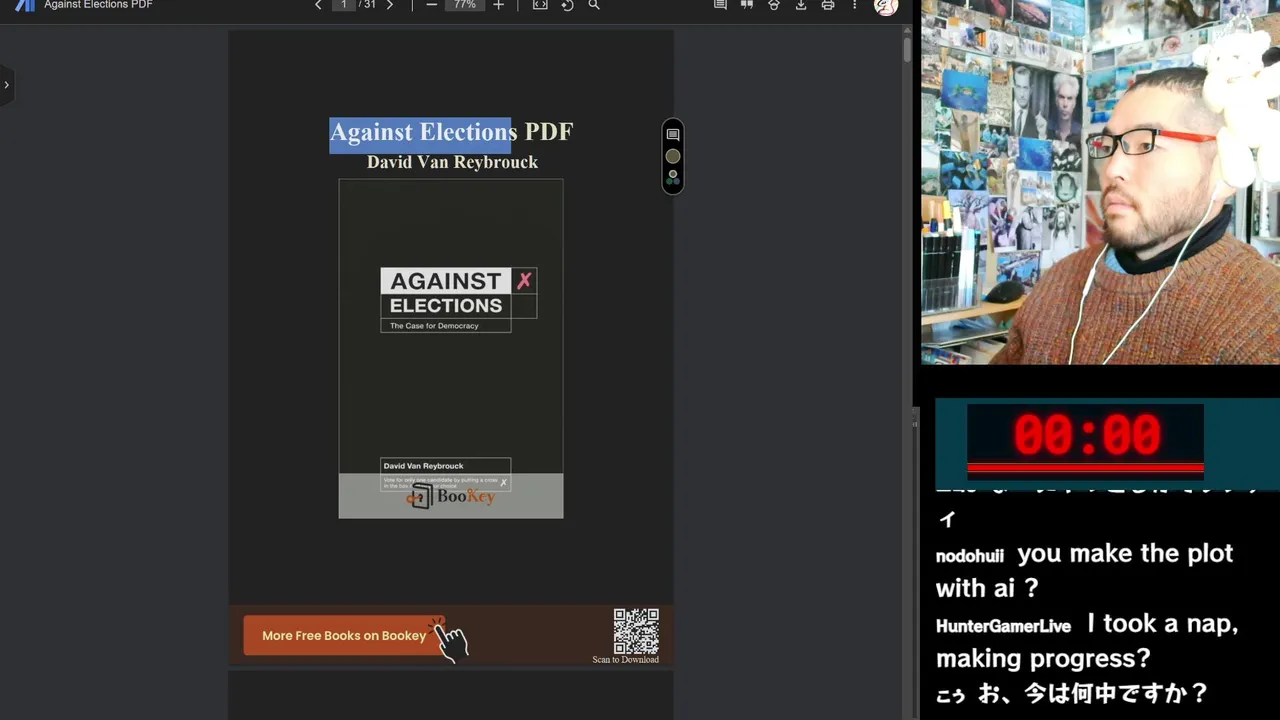
Task: Zoom out with the minus button
Action: pyautogui.click(x=431, y=5)
